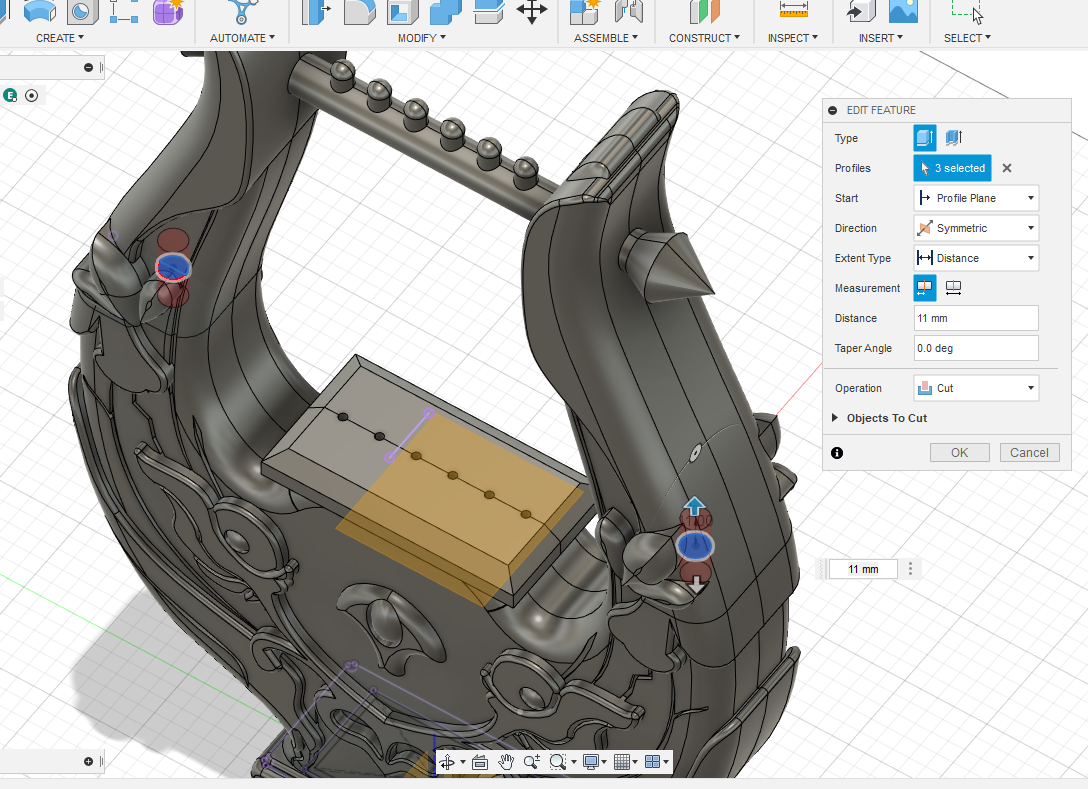Image resolution: width=1088 pixels, height=789 pixels.
Task: Click the Orbit tool icon
Action: pyautogui.click(x=447, y=762)
